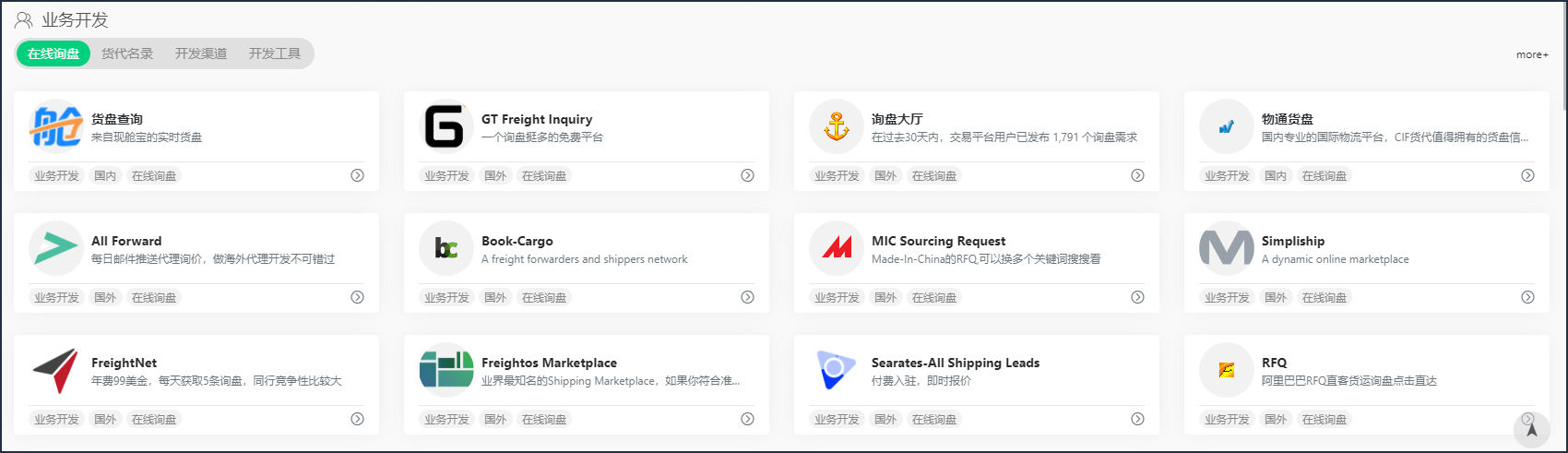Open the MIC Sourcing Request title link
The image size is (1568, 453).
tap(939, 241)
